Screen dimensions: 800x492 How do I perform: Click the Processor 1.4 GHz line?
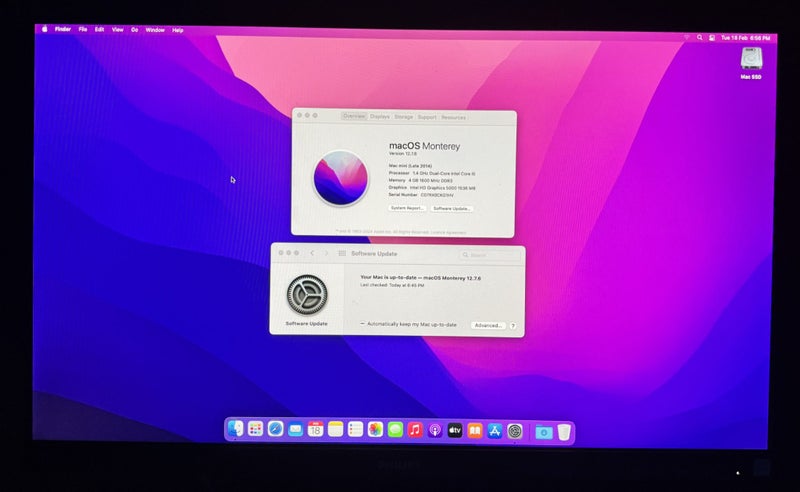(x=432, y=173)
